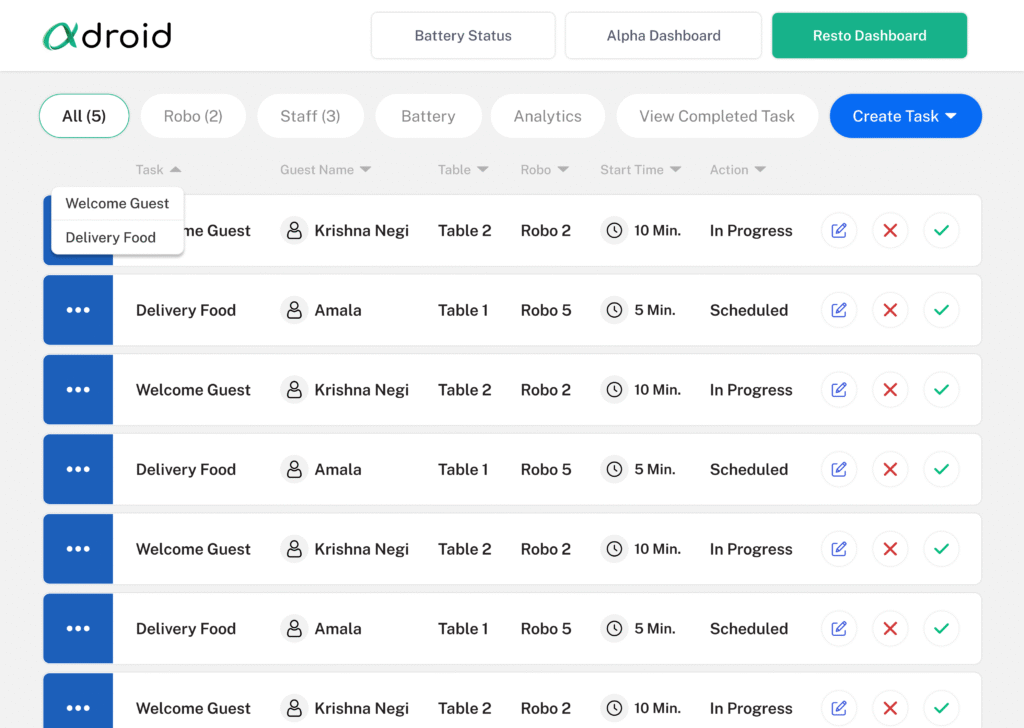Click the Task column sort arrow
Image resolution: width=1024 pixels, height=728 pixels.
tap(176, 170)
